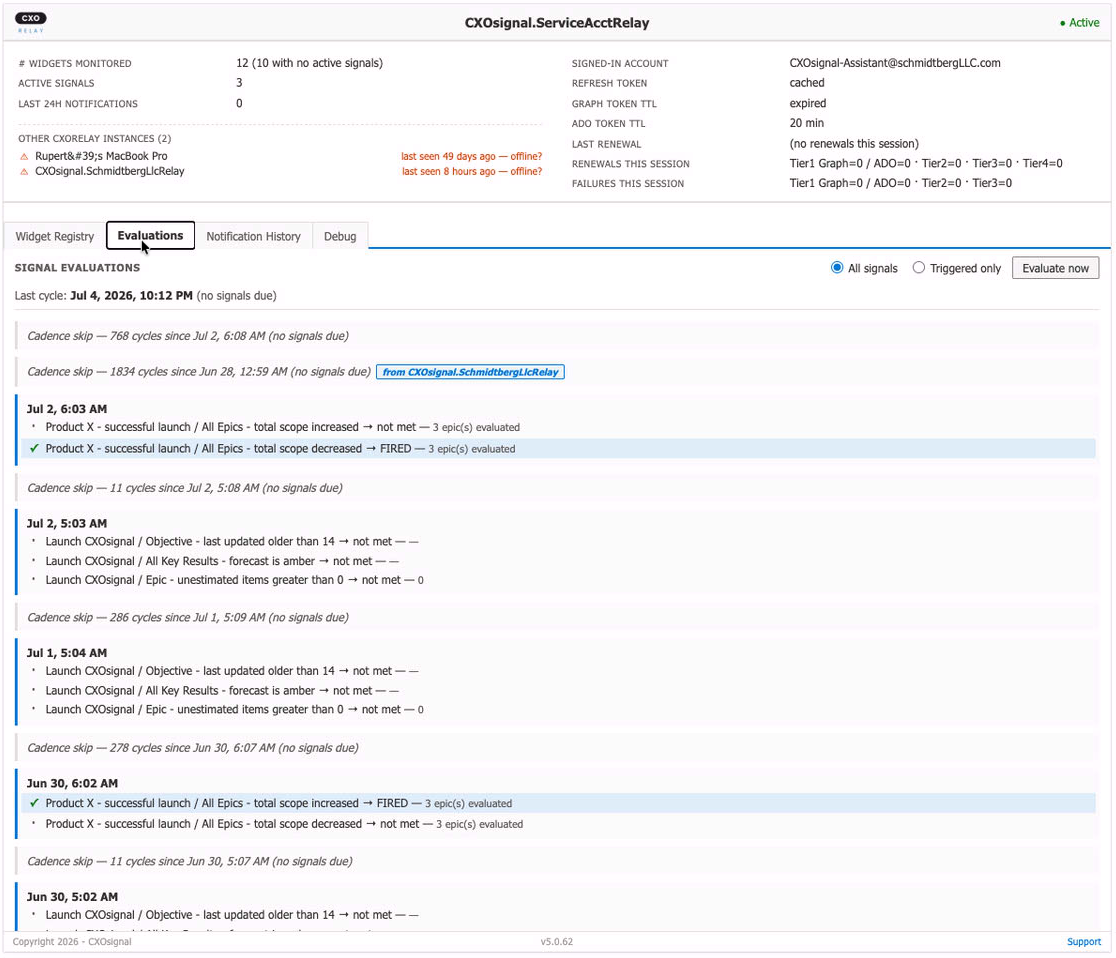
Task: Click the Evaluate now button
Action: [1056, 268]
